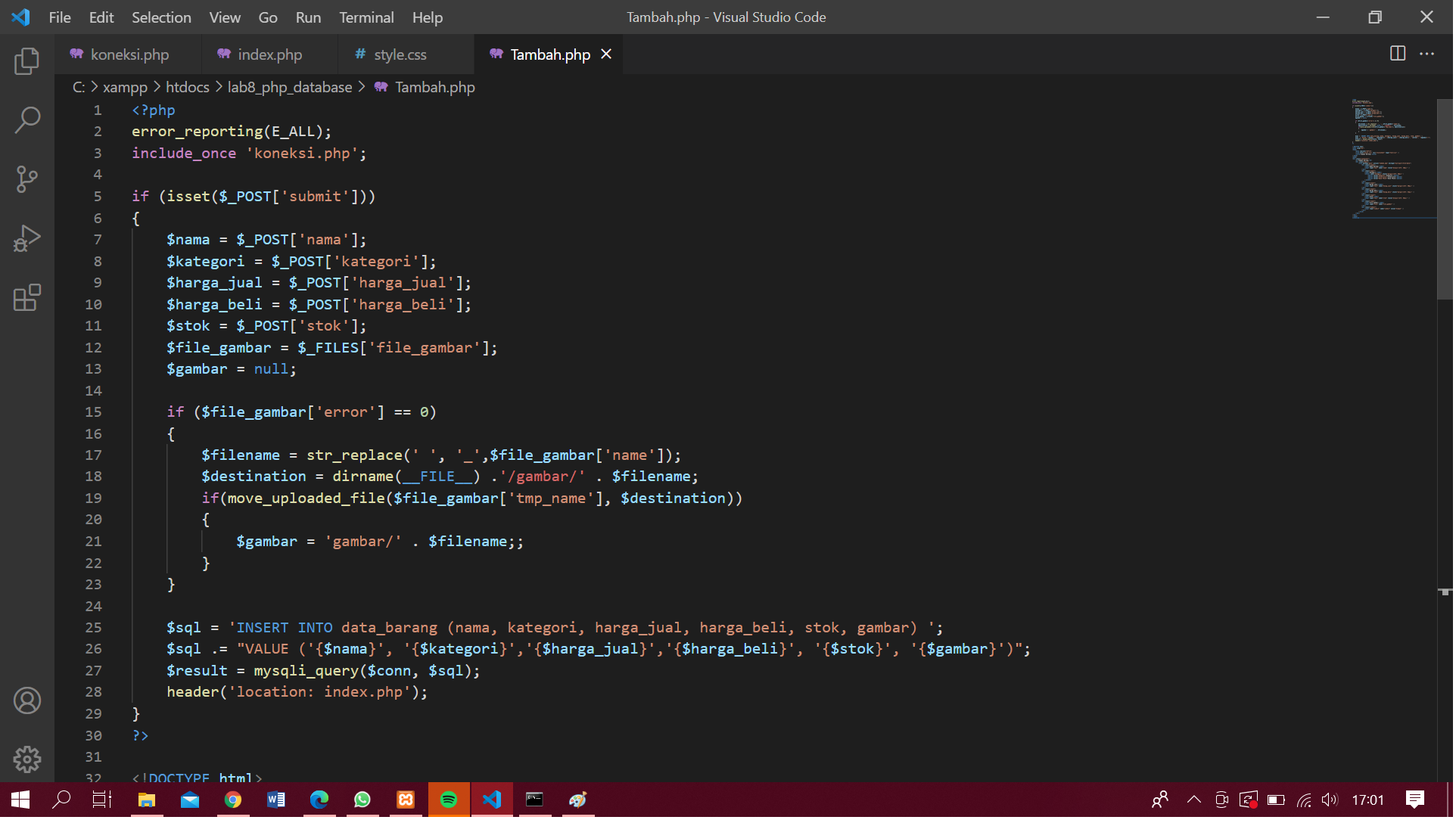The width and height of the screenshot is (1456, 823).
Task: Open the lab8_php_database breadcrumb dropdown
Action: [290, 87]
